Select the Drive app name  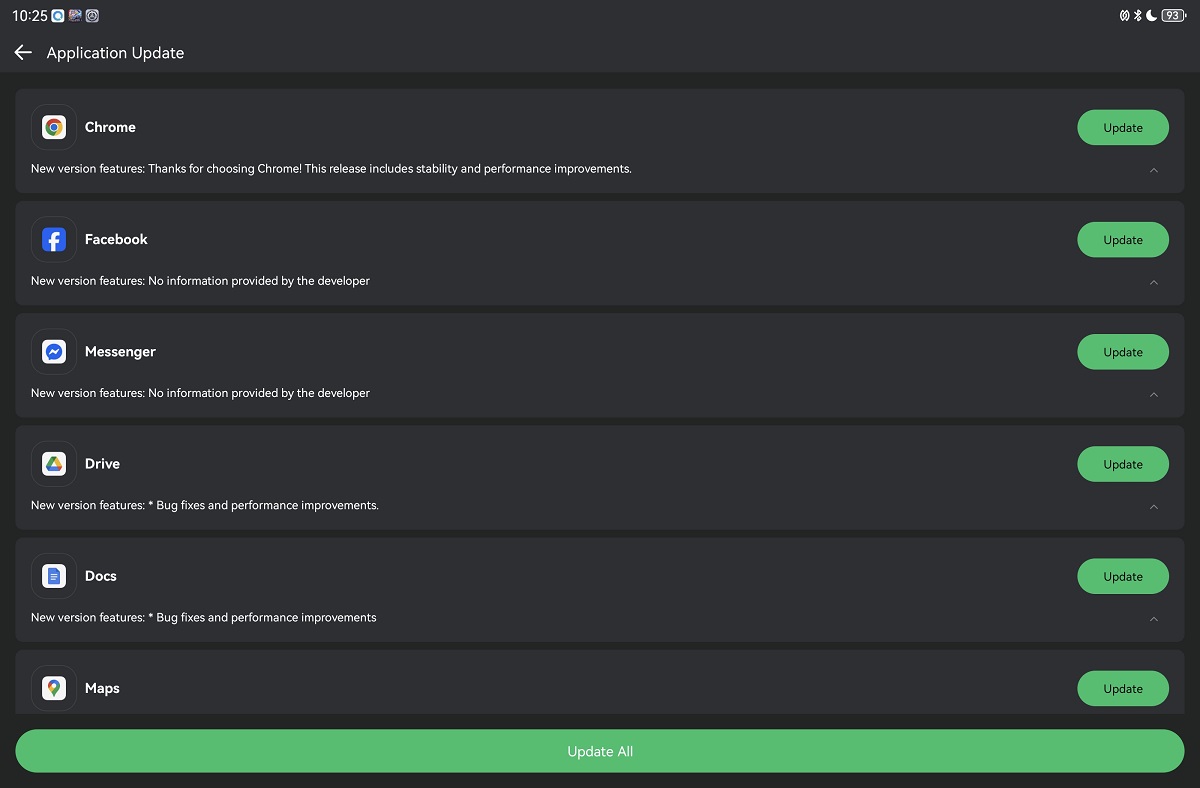(102, 463)
